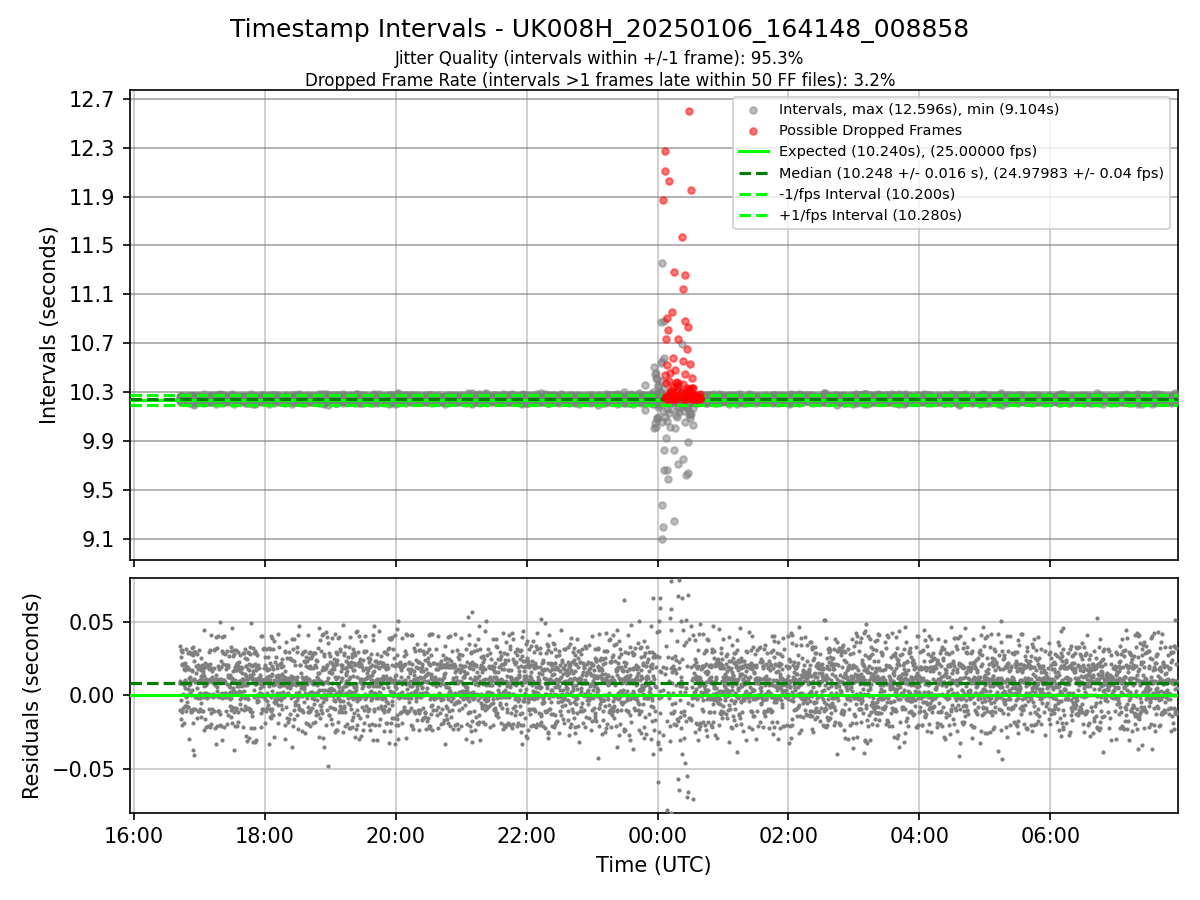Click the x-axis tick label '20:00'

point(396,835)
